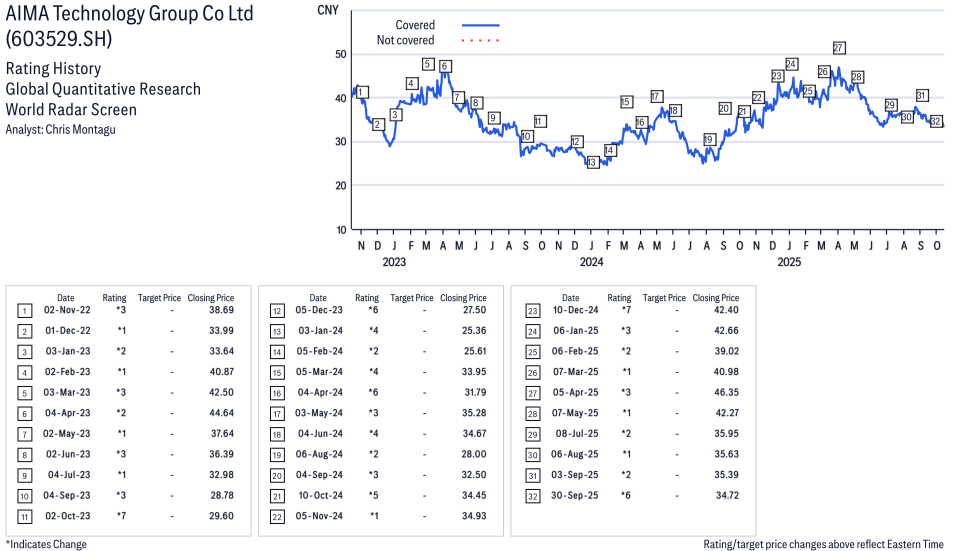
Task: Click chart marker 32 at the line's end
Action: click(x=936, y=121)
